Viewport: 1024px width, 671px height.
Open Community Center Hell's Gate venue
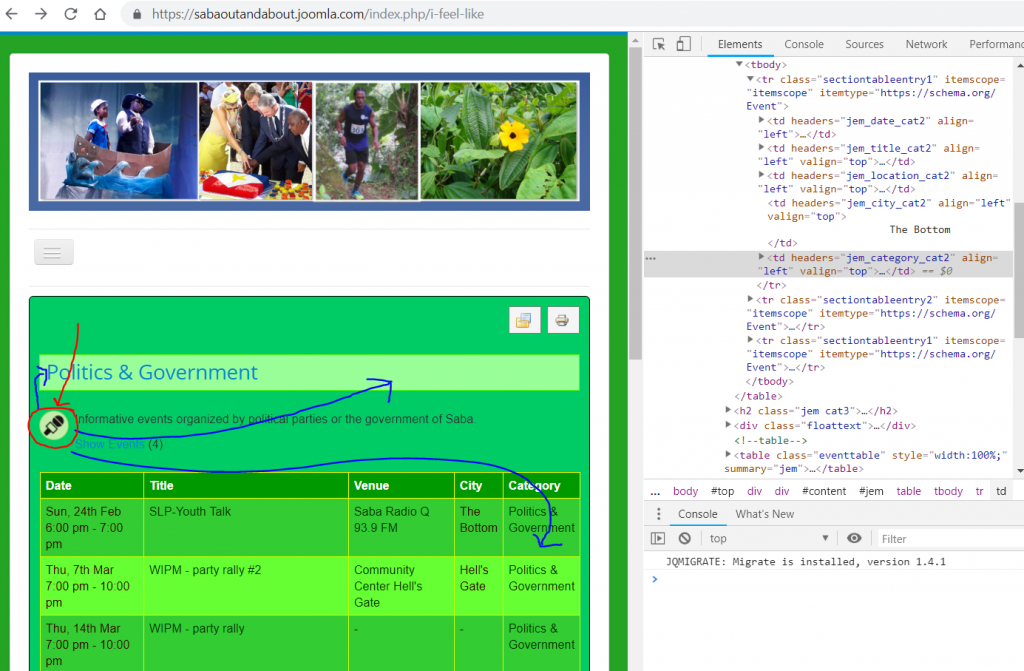click(x=388, y=586)
